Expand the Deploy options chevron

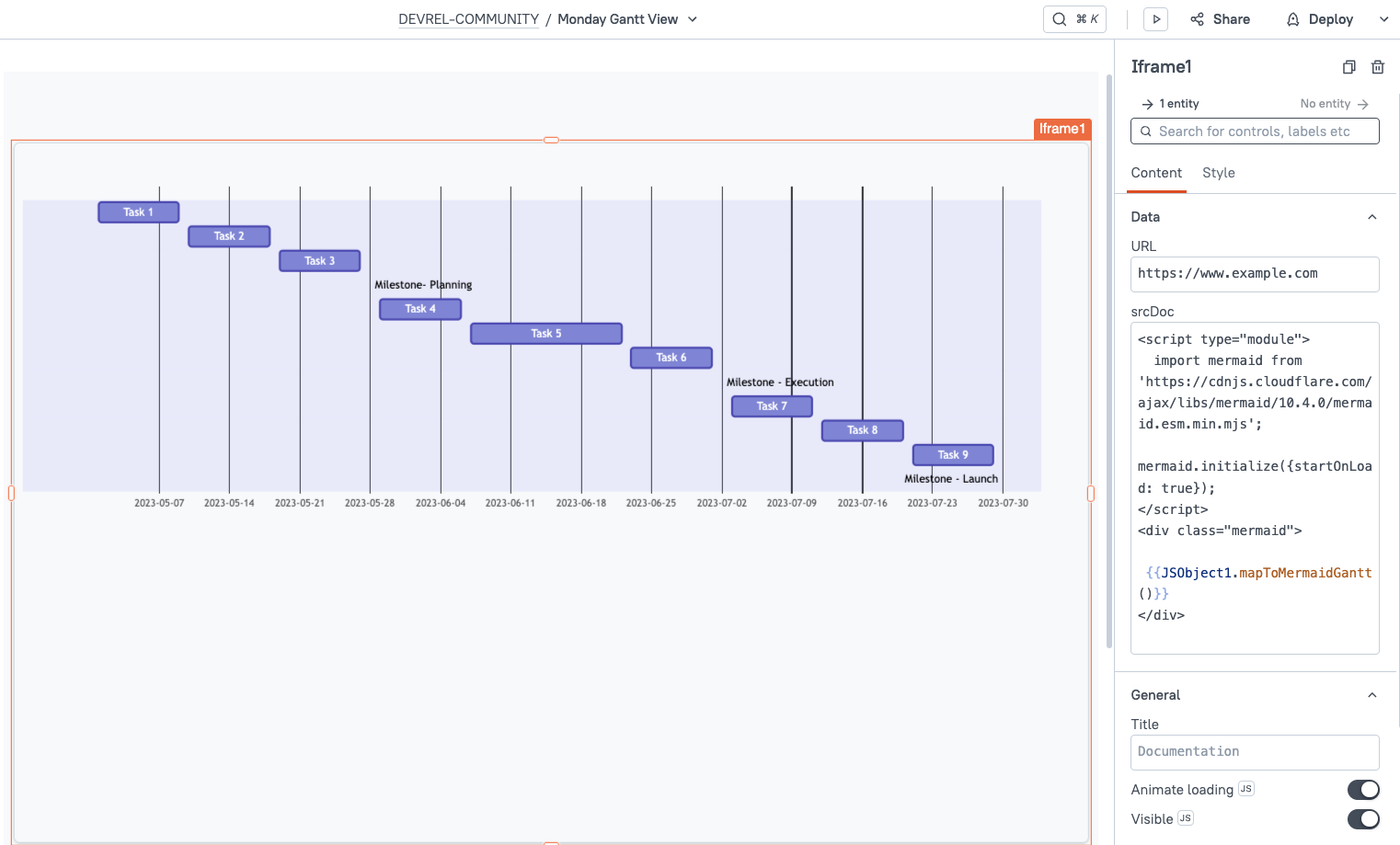coord(1383,18)
